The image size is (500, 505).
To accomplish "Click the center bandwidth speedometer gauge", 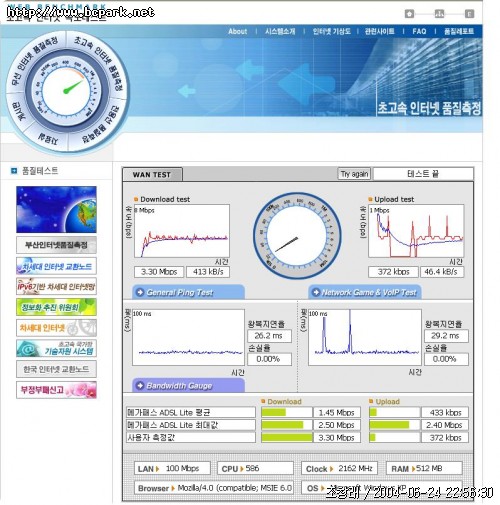I will click(297, 236).
